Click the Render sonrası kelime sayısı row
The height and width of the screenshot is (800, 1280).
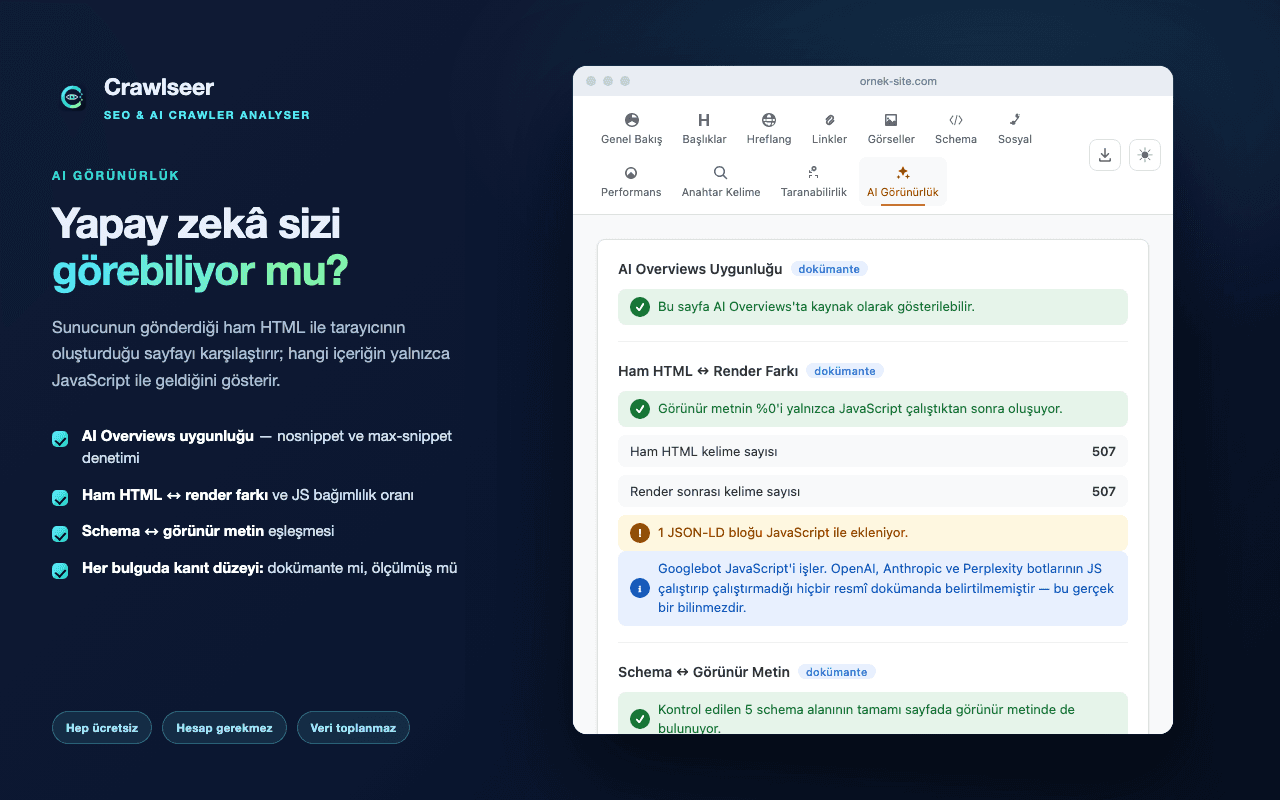(873, 491)
